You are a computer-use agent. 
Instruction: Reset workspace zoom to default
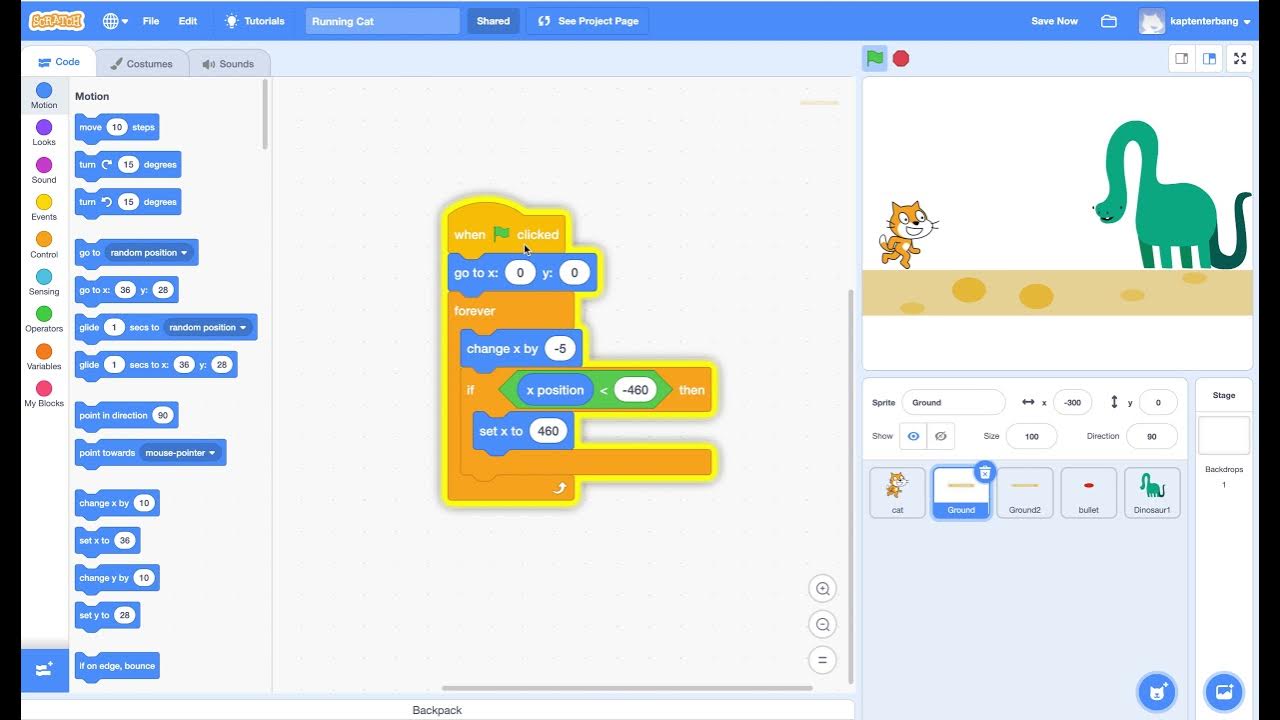[x=823, y=660]
